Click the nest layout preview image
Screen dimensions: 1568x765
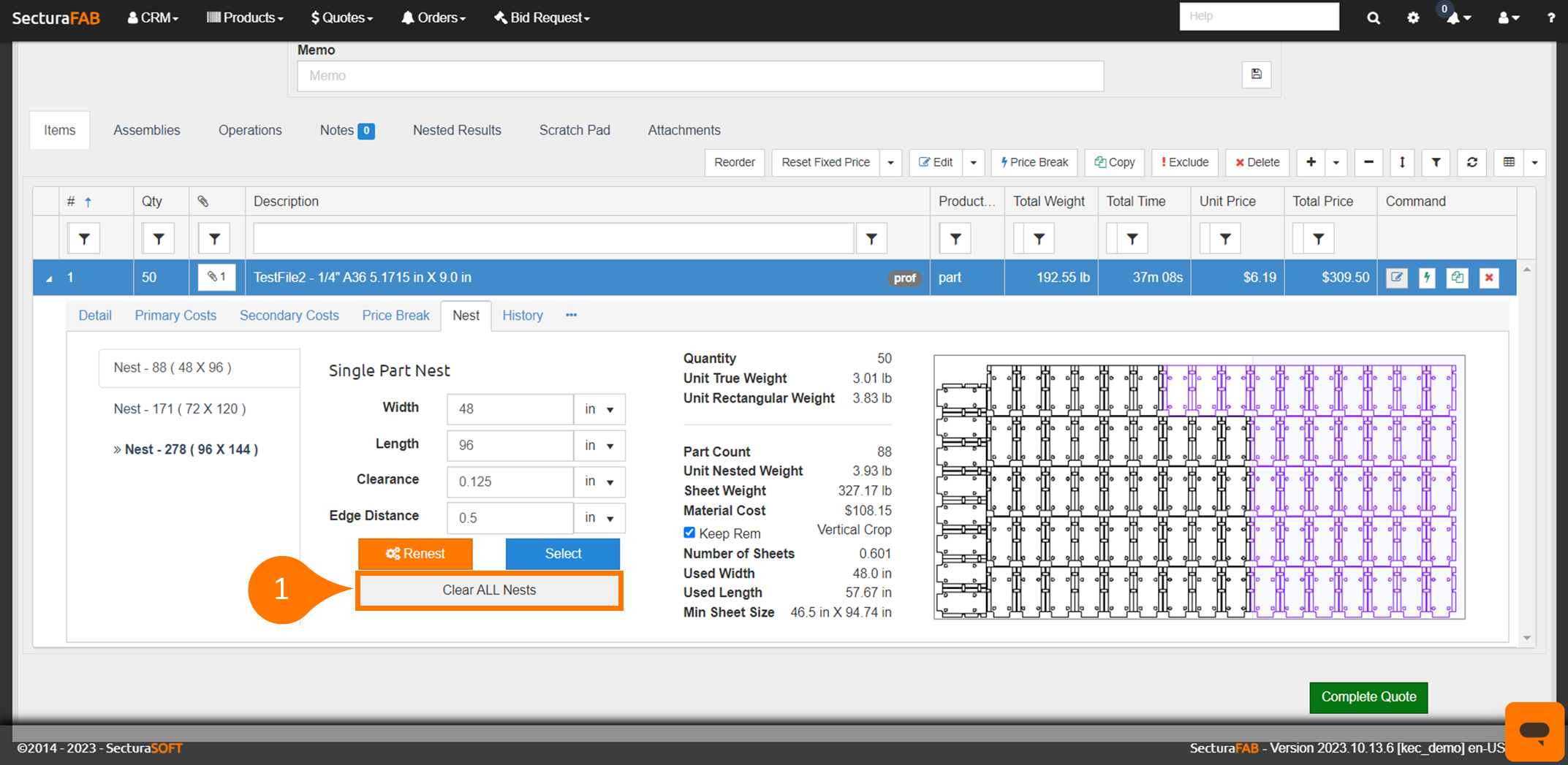point(1199,487)
